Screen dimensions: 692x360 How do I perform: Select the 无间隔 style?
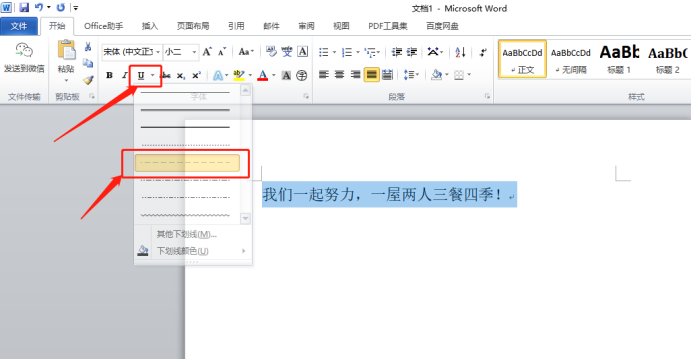coord(571,59)
